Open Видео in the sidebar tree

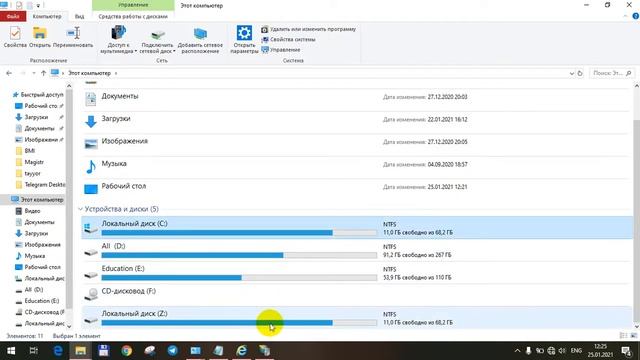coord(32,211)
